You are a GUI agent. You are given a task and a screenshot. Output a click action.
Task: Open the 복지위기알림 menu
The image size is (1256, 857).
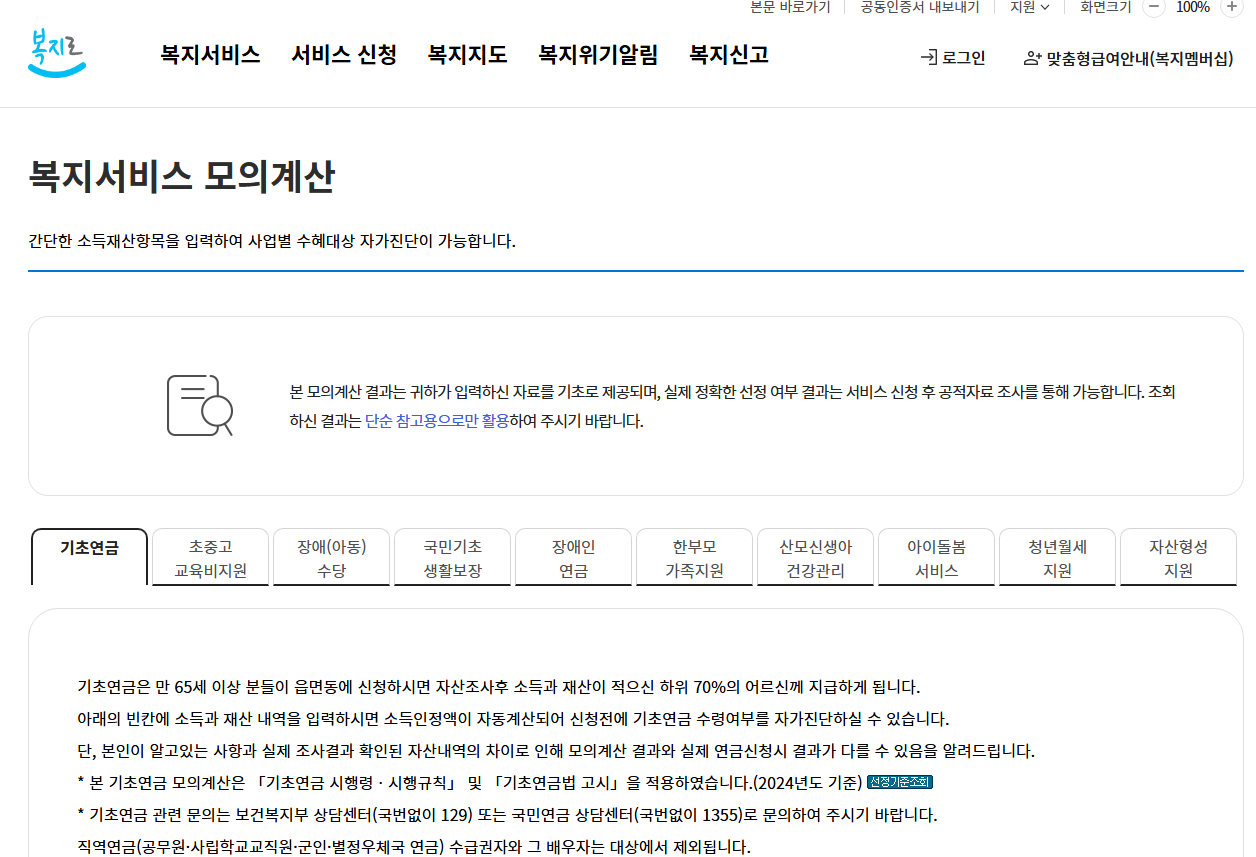[x=598, y=55]
